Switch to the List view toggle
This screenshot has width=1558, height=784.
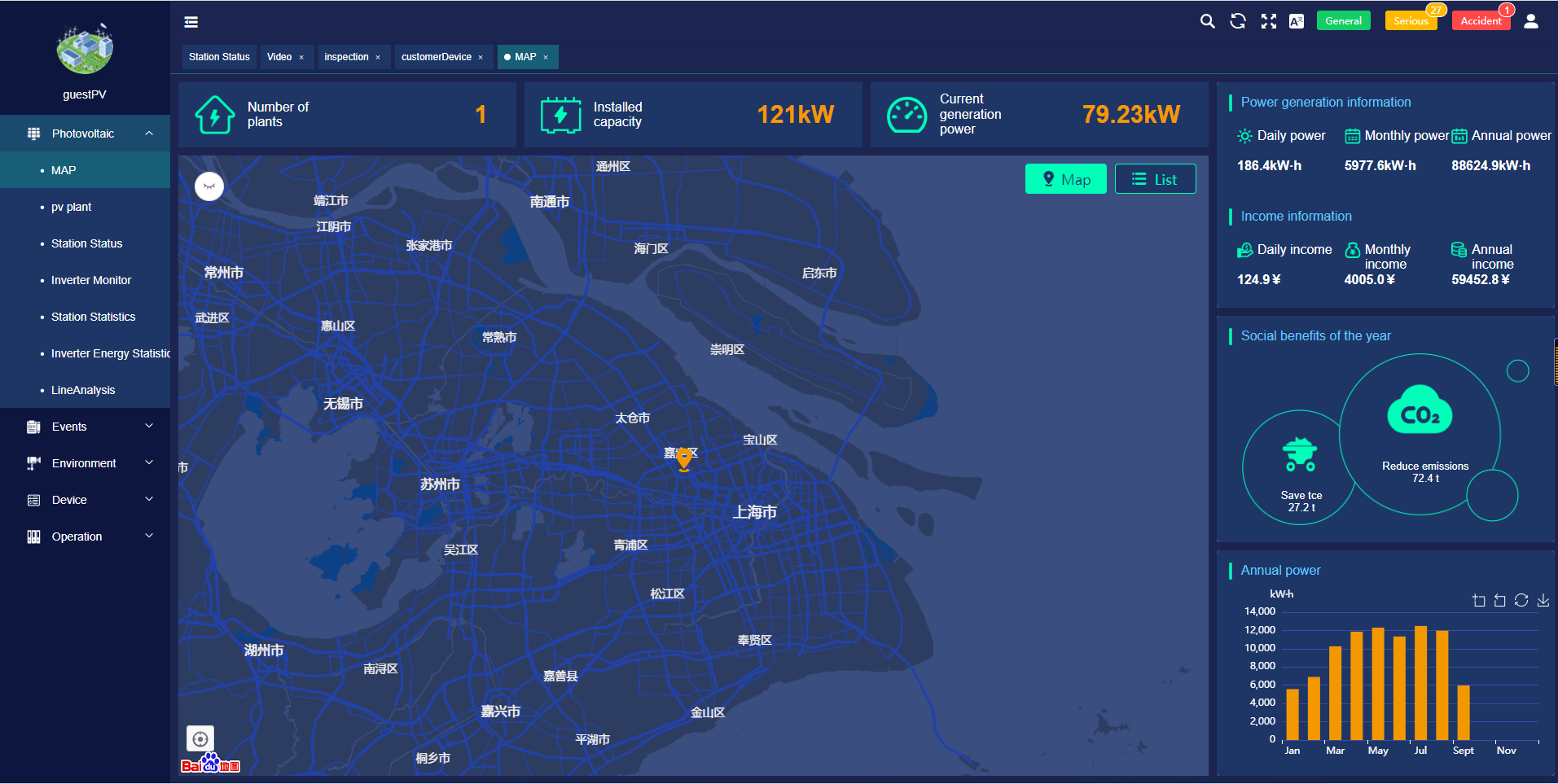[x=1155, y=179]
